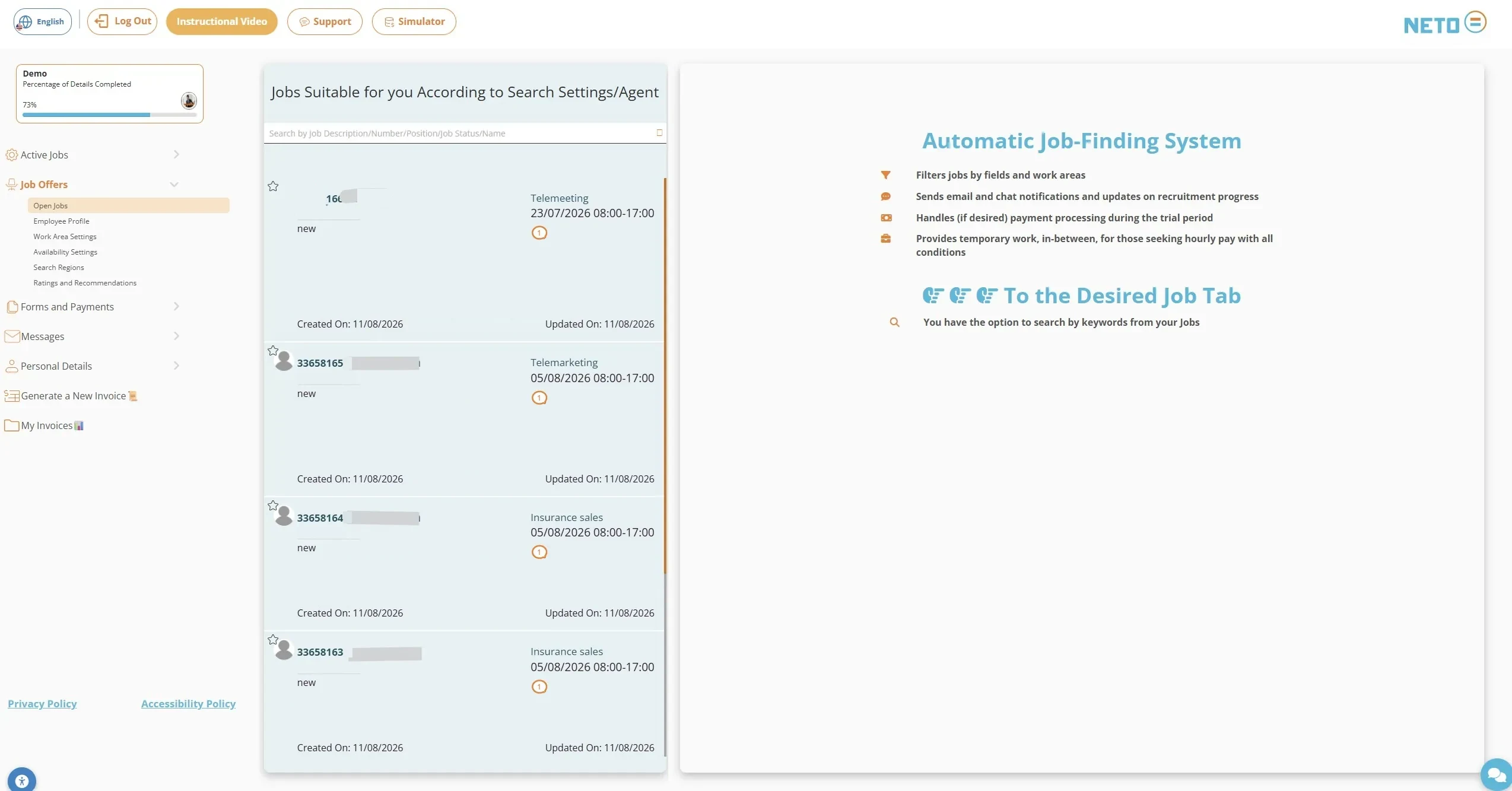Viewport: 1512px width, 791px height.
Task: Favorite the Telemeeting job with star
Action: [x=273, y=186]
